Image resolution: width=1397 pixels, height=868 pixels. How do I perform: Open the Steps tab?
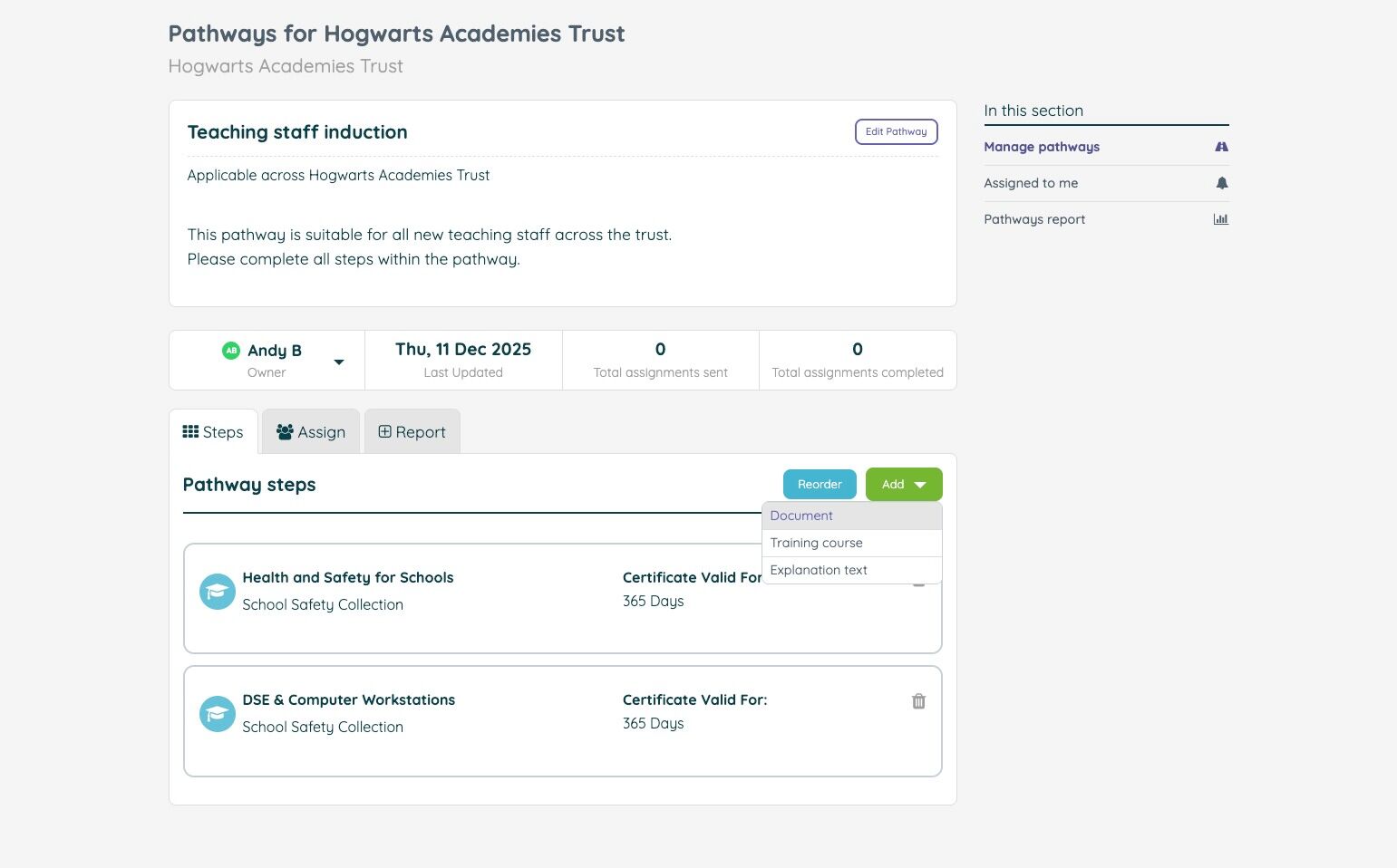tap(213, 432)
